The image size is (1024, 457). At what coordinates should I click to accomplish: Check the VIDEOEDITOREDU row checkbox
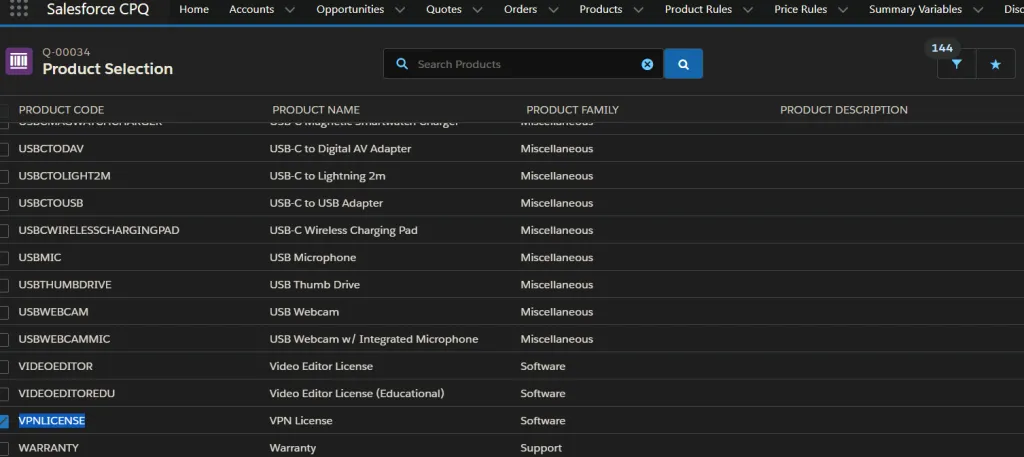coord(3,394)
